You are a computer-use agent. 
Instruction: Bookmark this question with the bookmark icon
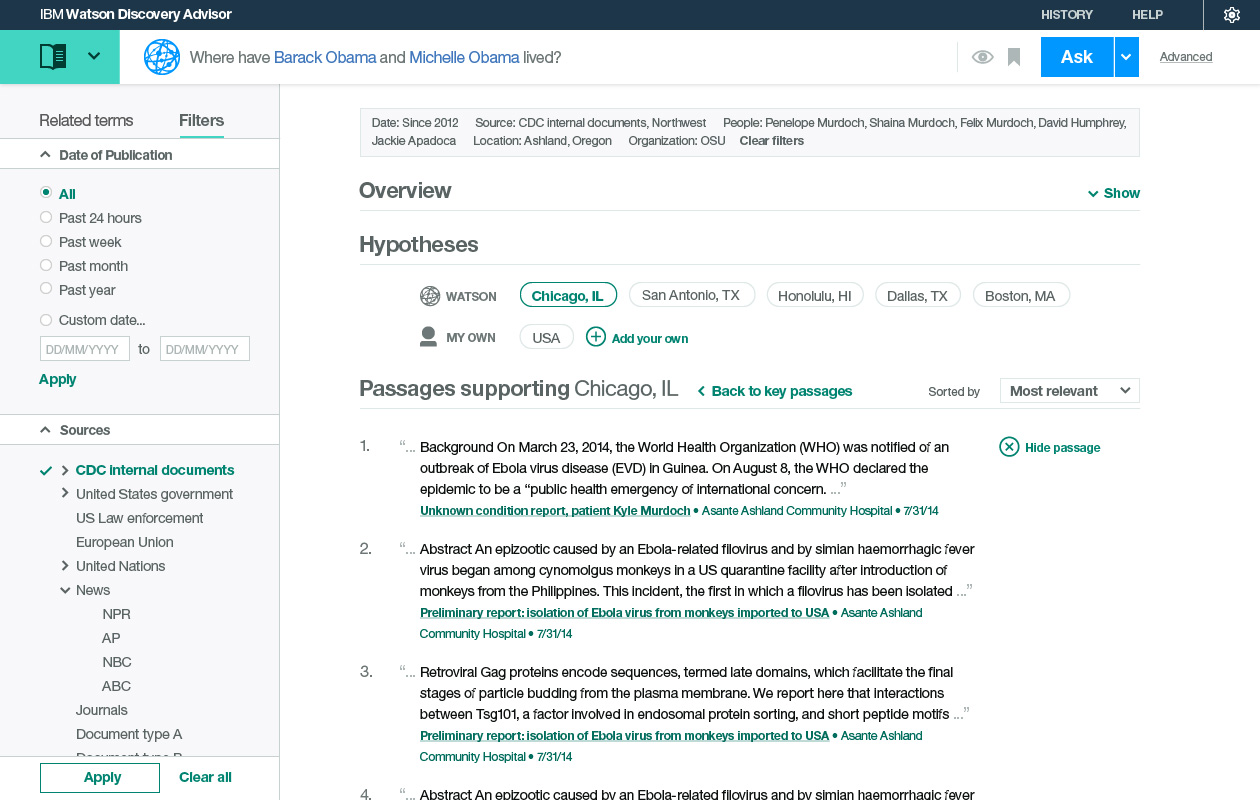1014,57
